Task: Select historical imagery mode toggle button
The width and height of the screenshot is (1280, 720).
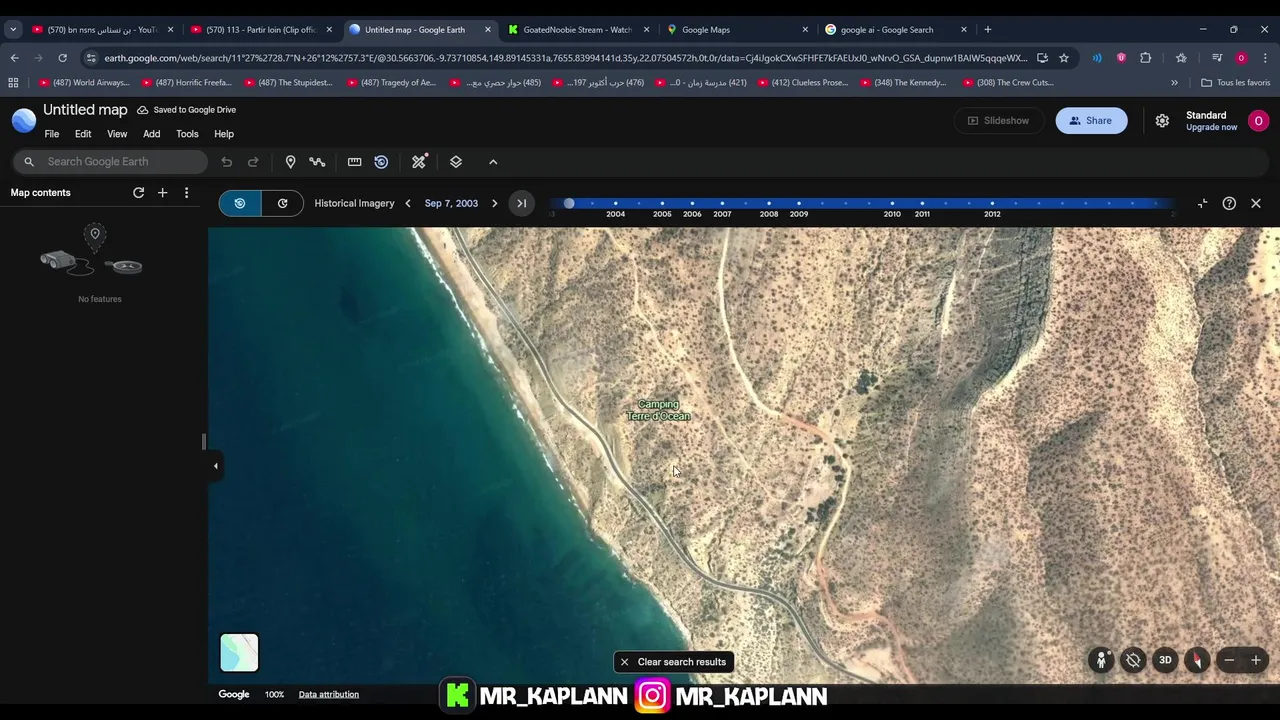Action: [x=240, y=203]
